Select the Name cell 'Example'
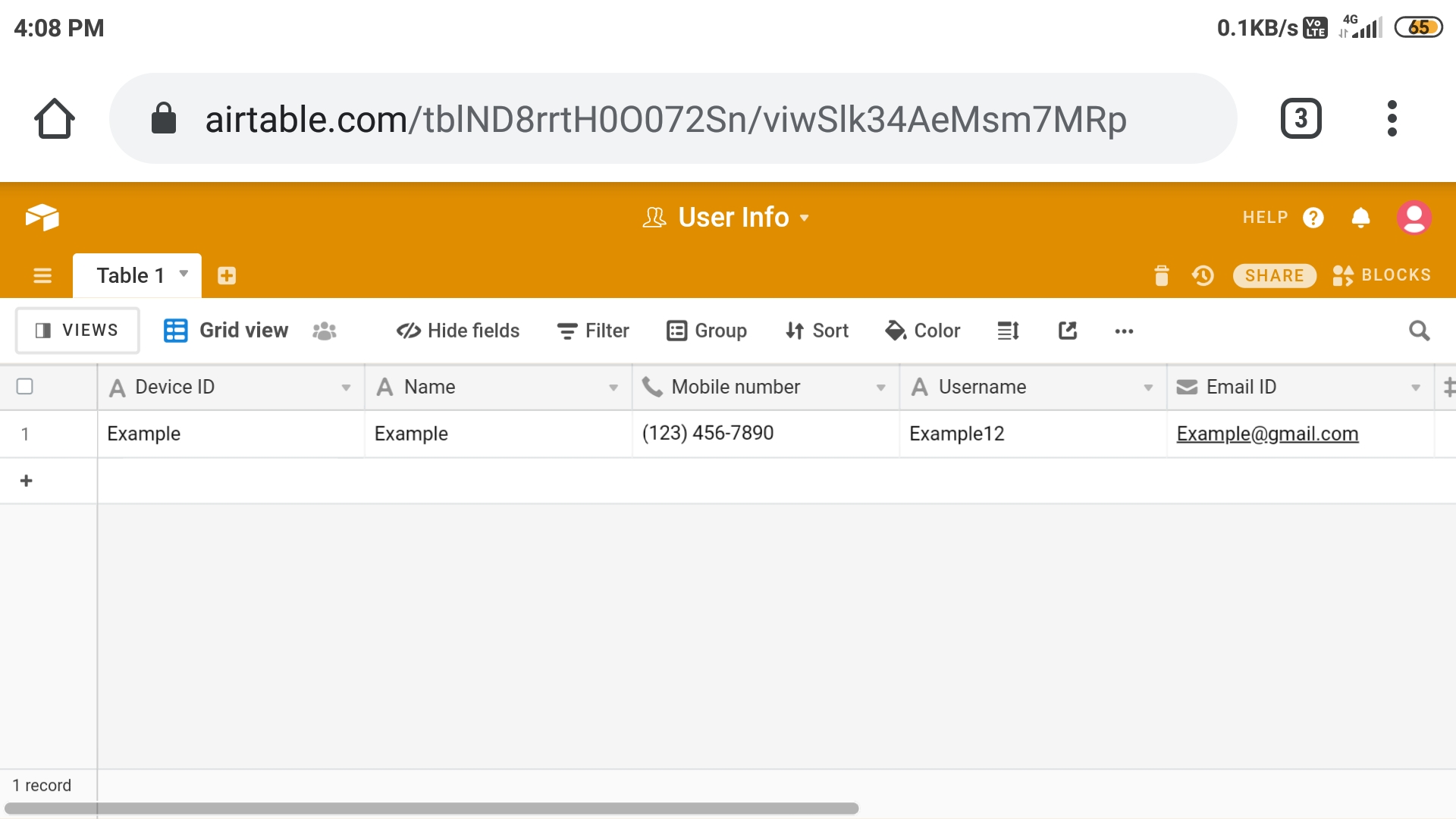 coord(498,434)
